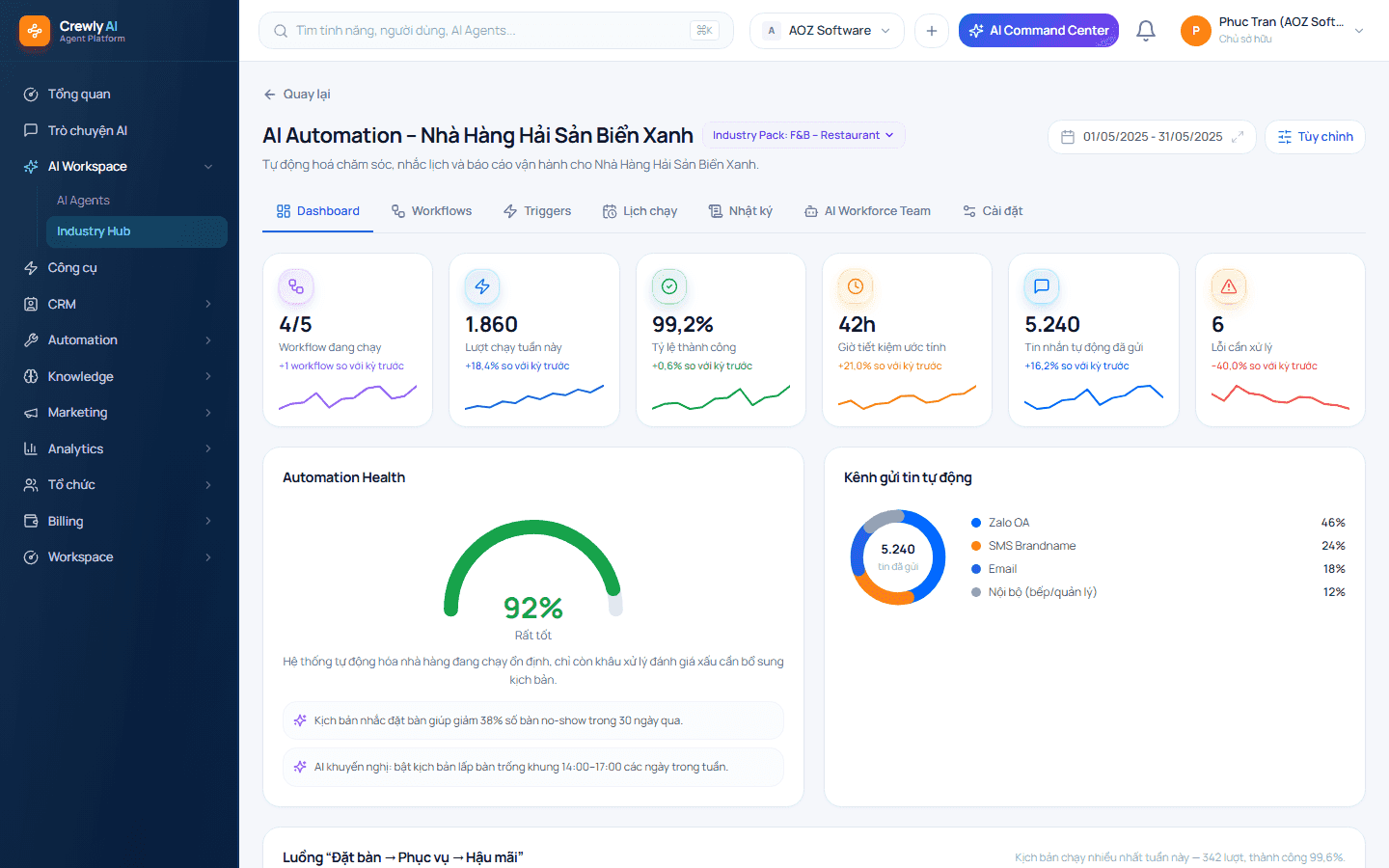Click the workflow icon on the 4/5 card
The width and height of the screenshot is (1389, 868).
click(x=296, y=286)
